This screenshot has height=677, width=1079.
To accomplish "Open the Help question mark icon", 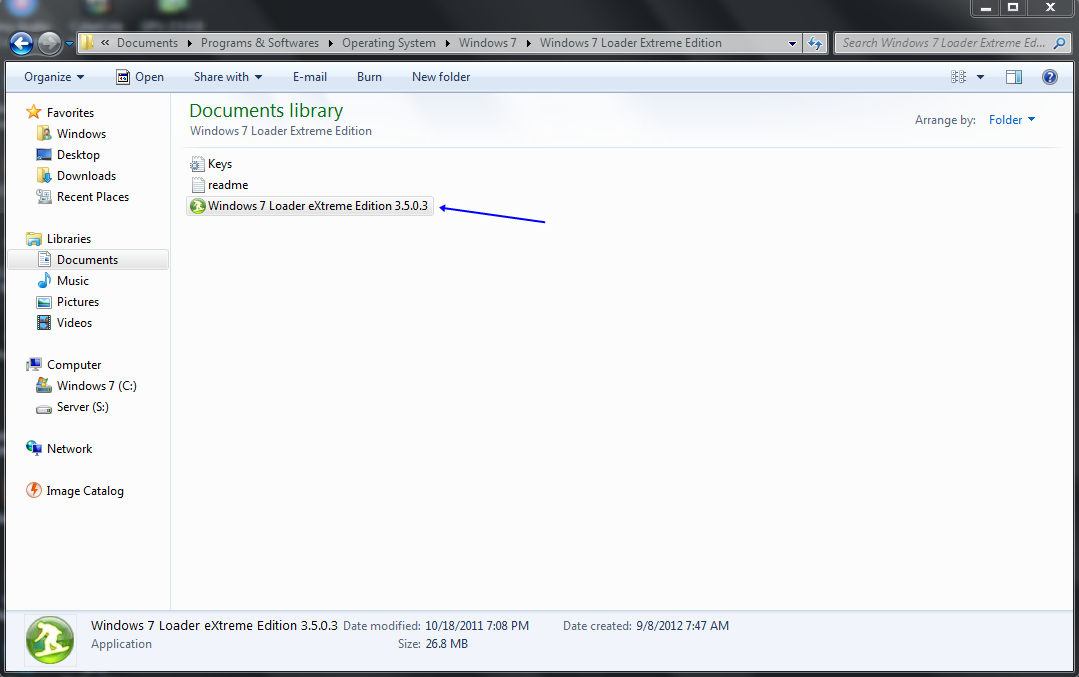I will 1049,76.
